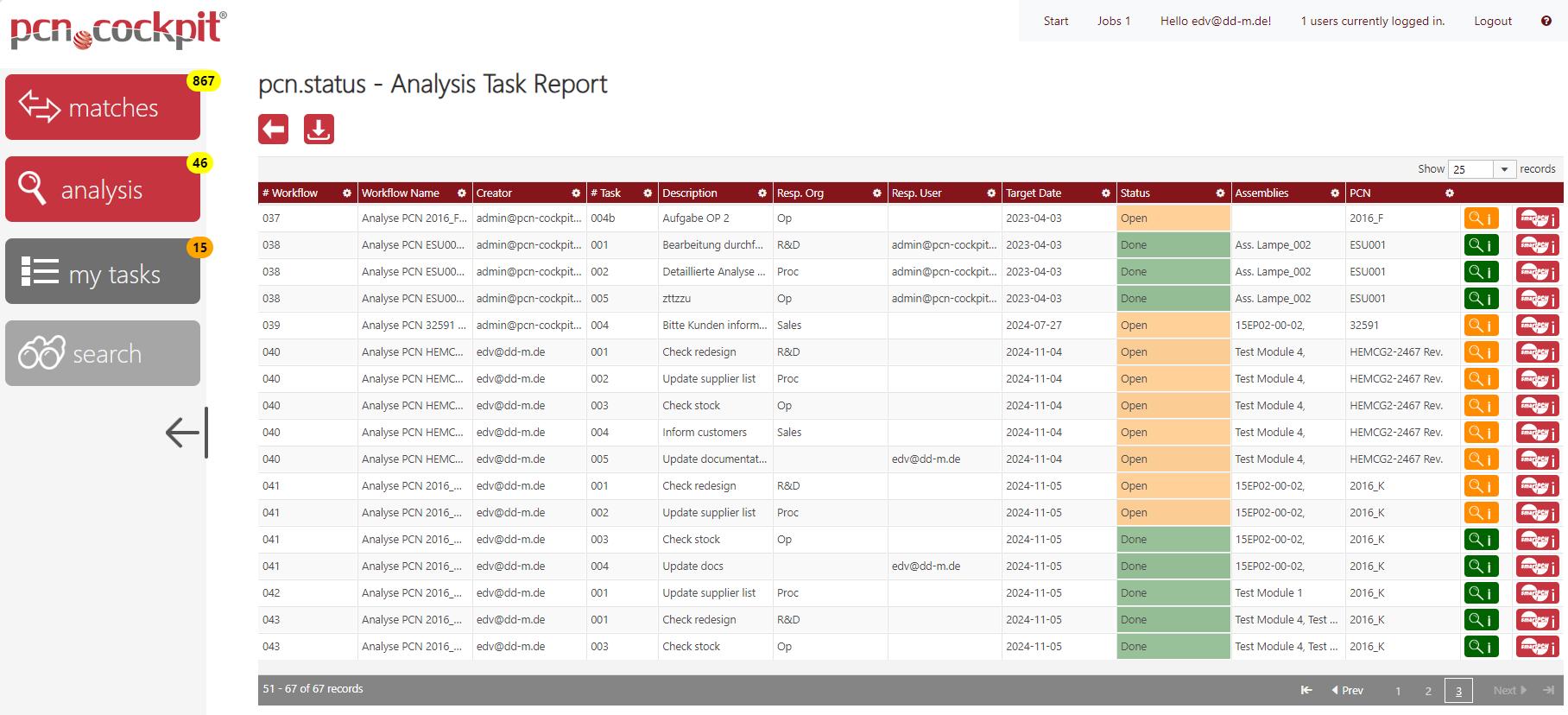
Task: Click the 15 badge on my tasks
Action: pos(200,247)
